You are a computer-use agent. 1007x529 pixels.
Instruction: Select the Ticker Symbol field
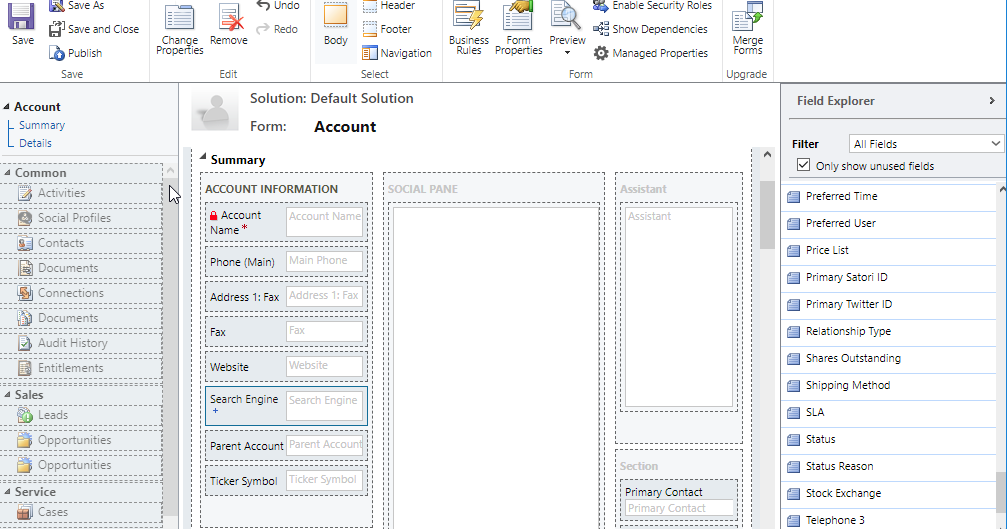click(x=286, y=481)
